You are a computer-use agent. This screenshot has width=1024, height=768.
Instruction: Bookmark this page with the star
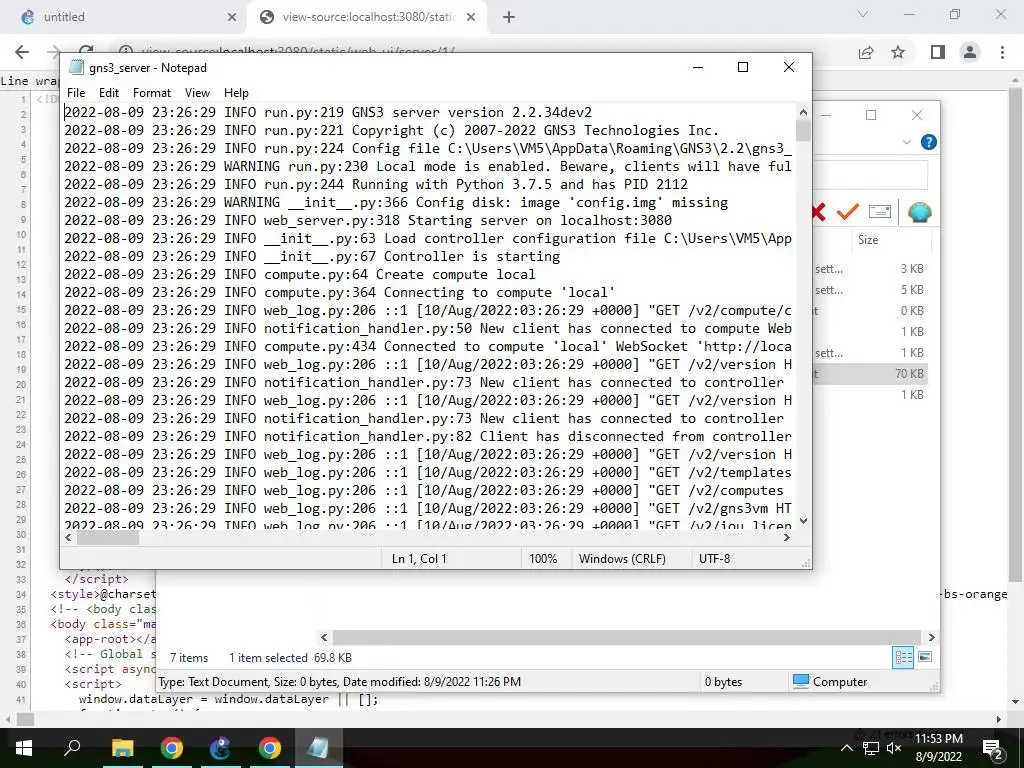898,52
